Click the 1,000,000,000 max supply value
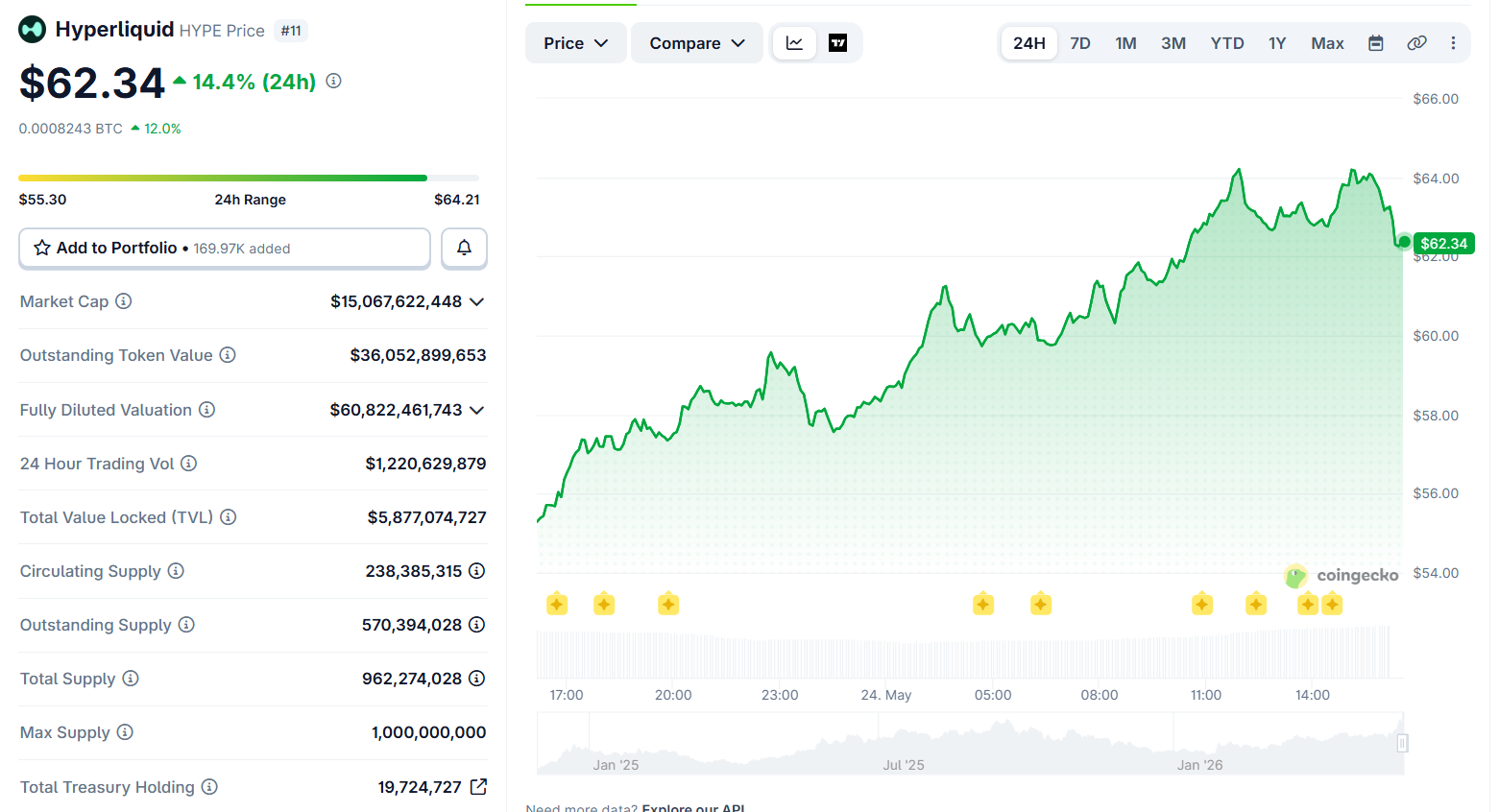The height and width of the screenshot is (812, 1499). click(x=429, y=732)
